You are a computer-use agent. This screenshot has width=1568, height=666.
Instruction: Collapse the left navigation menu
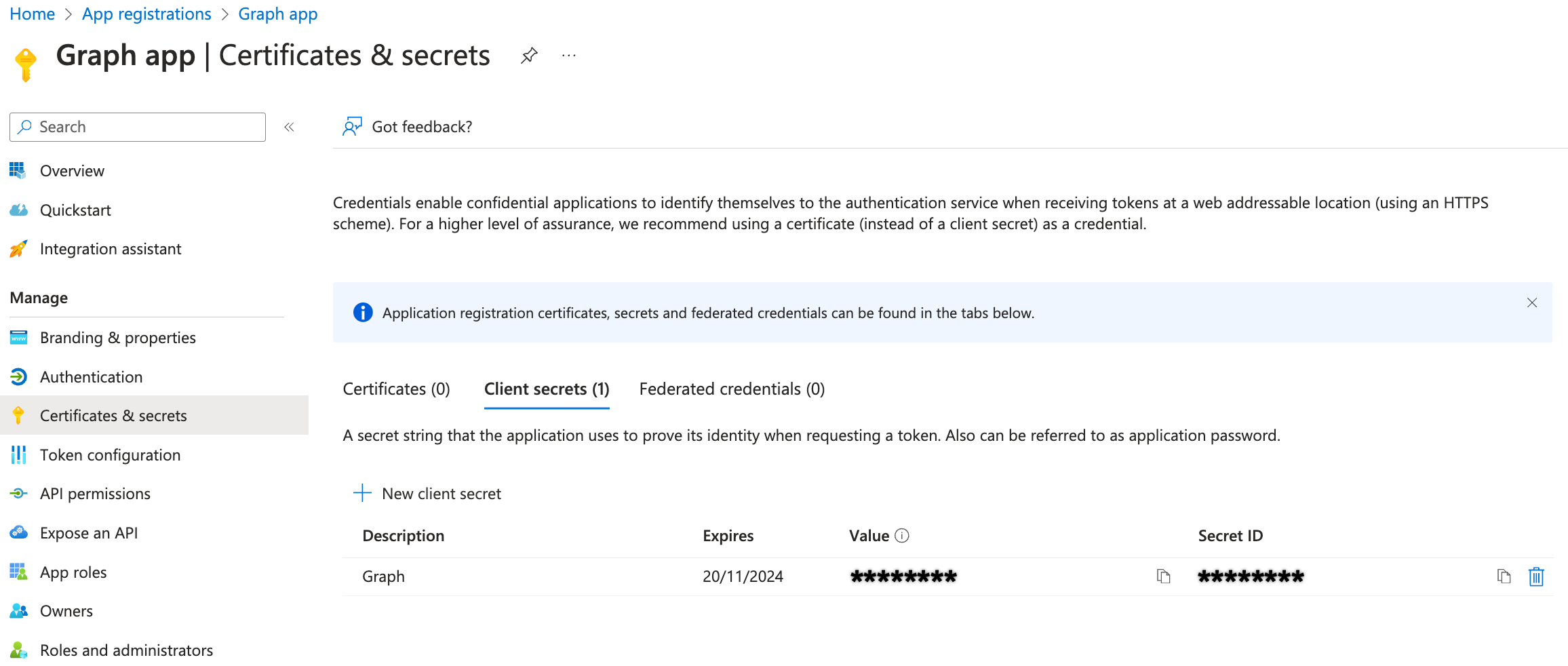[289, 127]
